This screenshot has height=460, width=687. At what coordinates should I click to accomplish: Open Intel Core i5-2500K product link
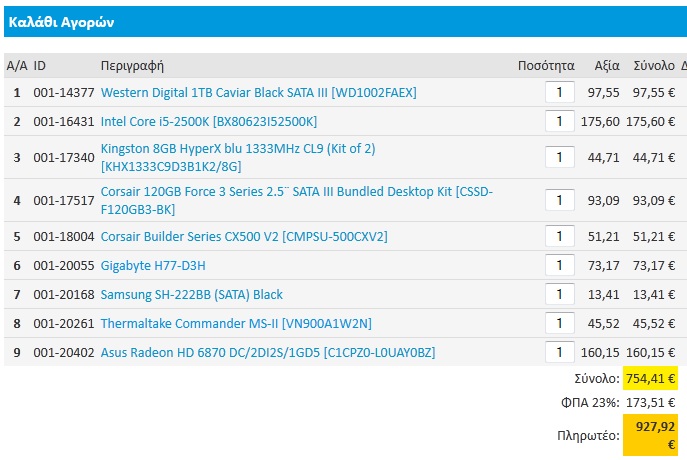[209, 121]
